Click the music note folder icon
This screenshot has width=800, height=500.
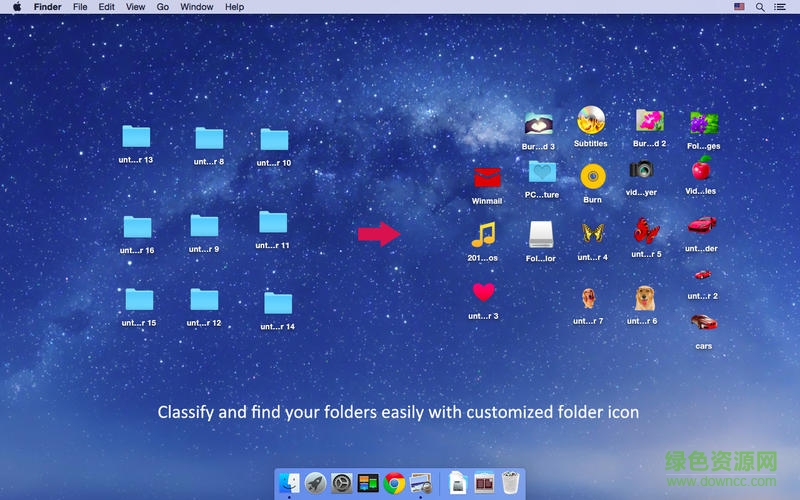coord(483,235)
